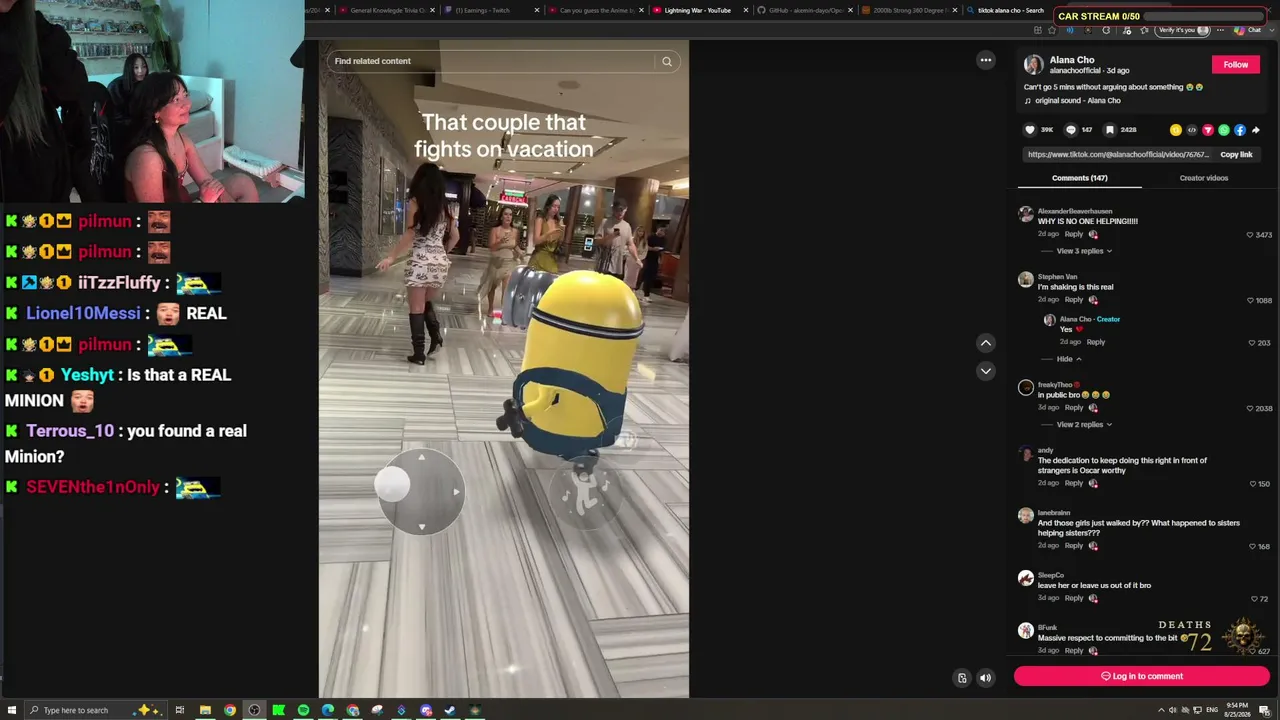Viewport: 1280px width, 720px height.
Task: Click the TikTok video URL field
Action: click(1118, 155)
